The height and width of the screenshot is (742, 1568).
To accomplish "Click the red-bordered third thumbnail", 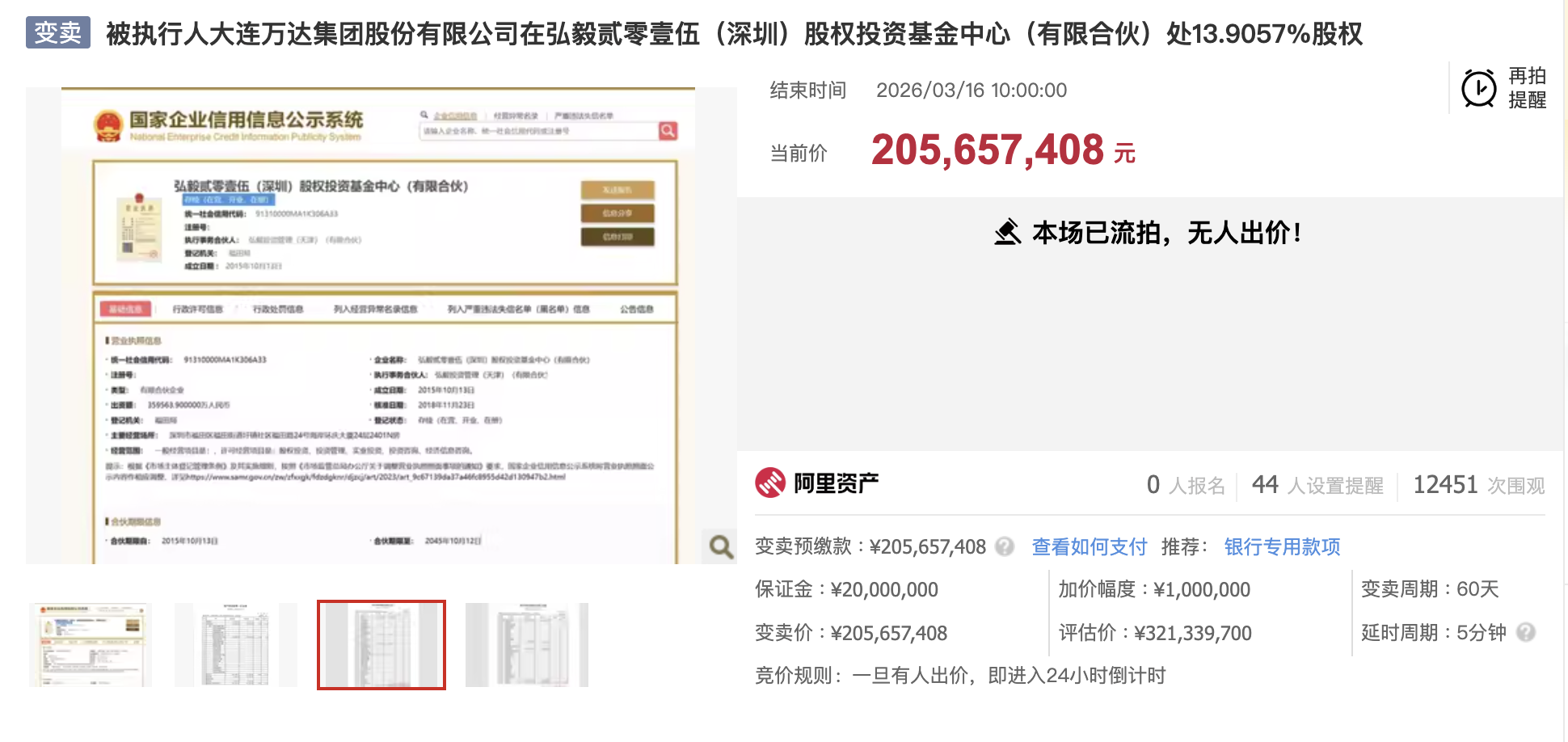I will click(x=381, y=645).
